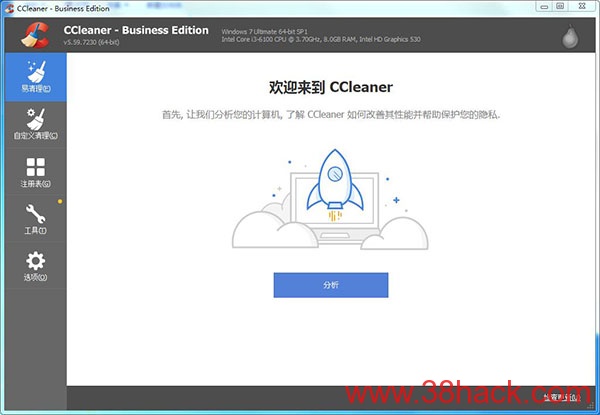This screenshot has height=415, width=600.
Task: Minimize the CCleaner window
Action: 544,6
